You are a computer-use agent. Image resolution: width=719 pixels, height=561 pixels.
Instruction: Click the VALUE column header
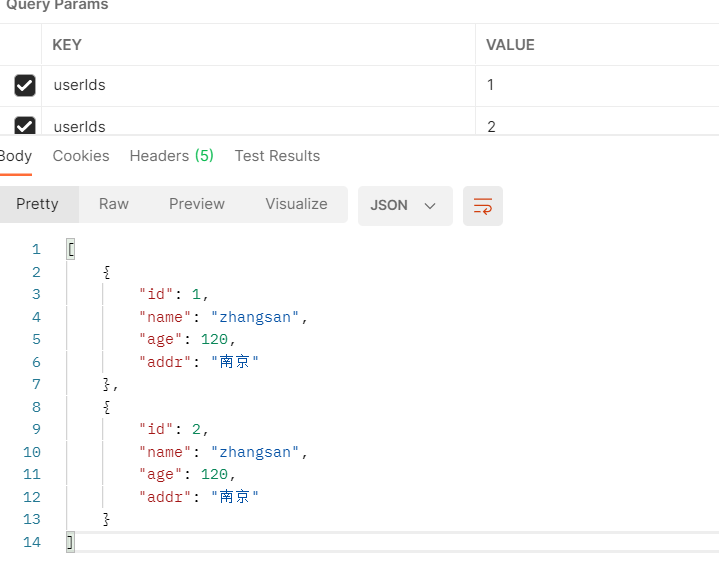(x=510, y=45)
